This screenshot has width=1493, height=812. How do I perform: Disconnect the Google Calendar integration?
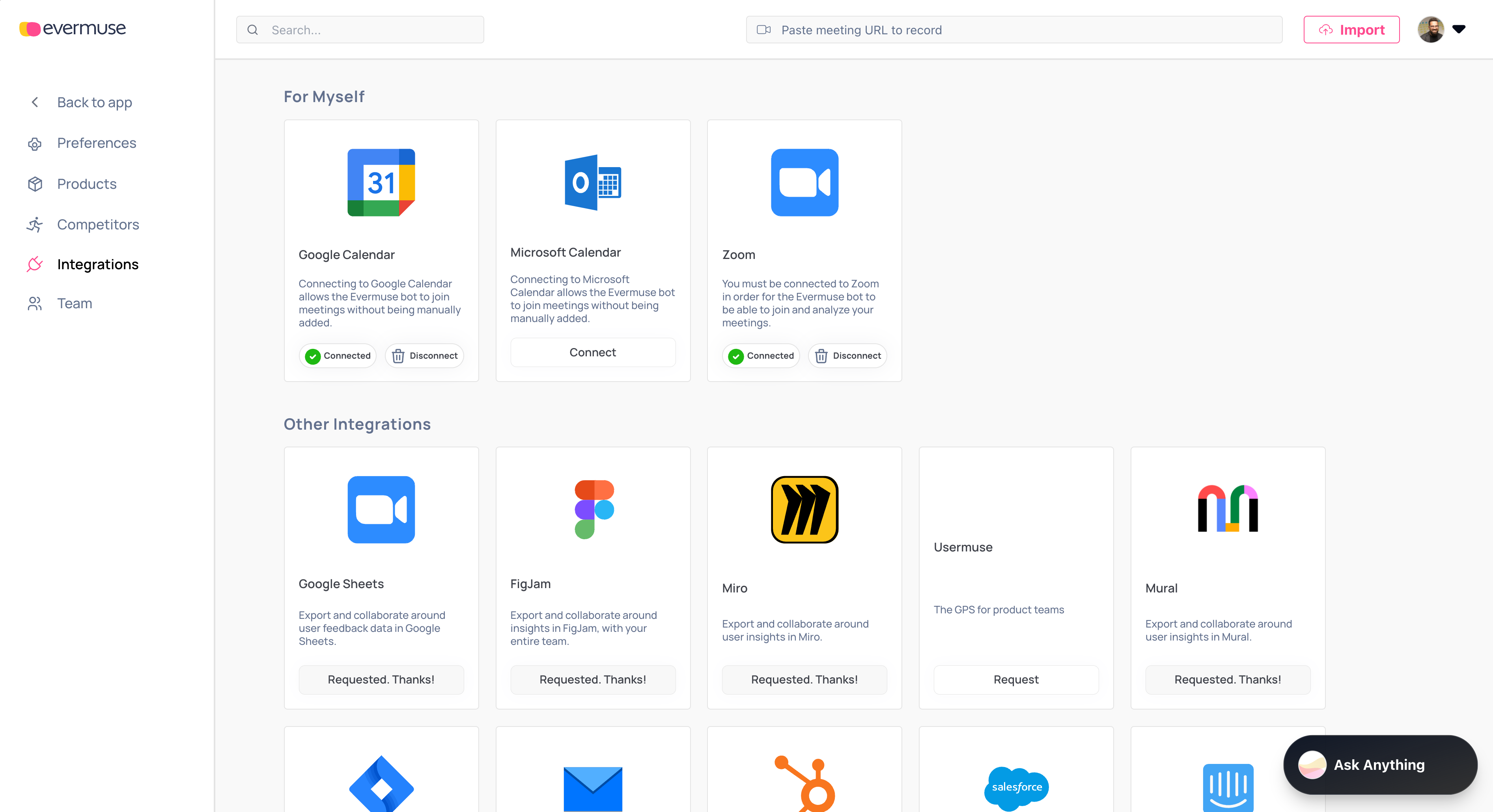(424, 356)
